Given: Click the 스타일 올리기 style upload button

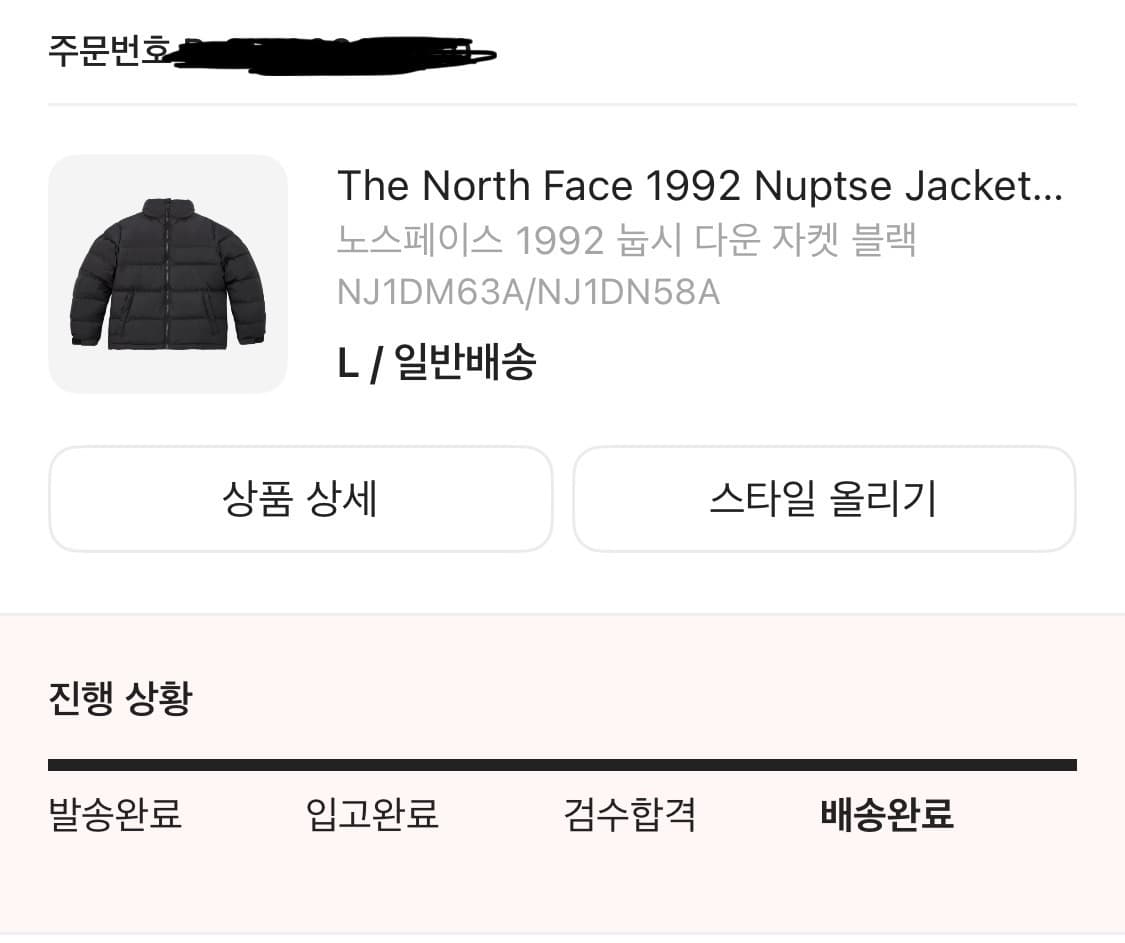Looking at the screenshot, I should [824, 499].
